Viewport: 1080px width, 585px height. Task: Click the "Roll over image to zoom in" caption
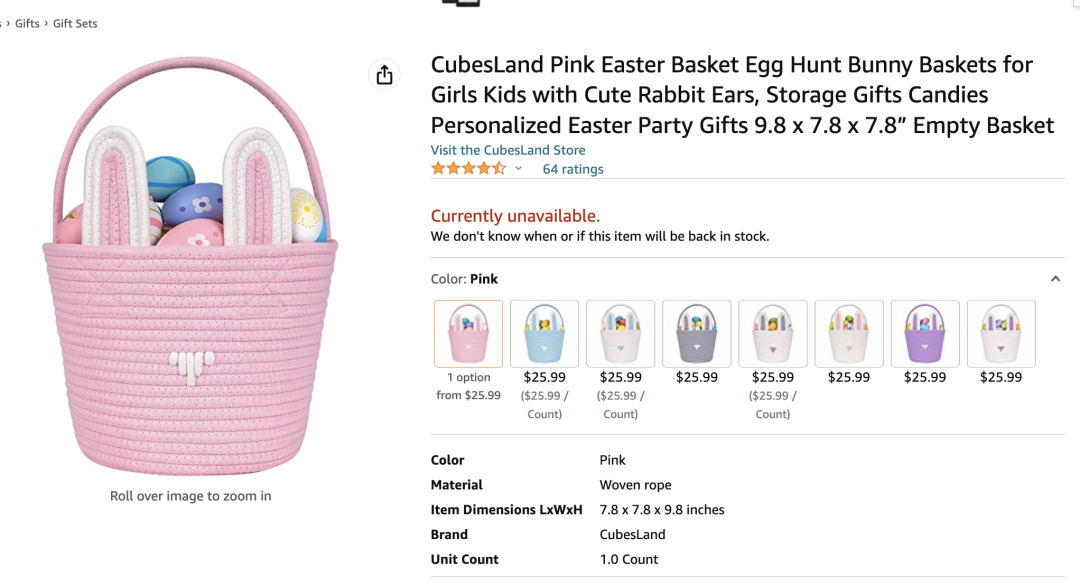[190, 496]
